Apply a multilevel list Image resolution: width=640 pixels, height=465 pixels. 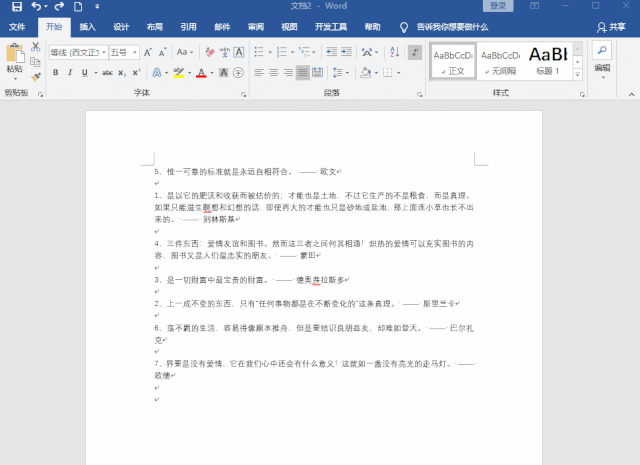(304, 52)
